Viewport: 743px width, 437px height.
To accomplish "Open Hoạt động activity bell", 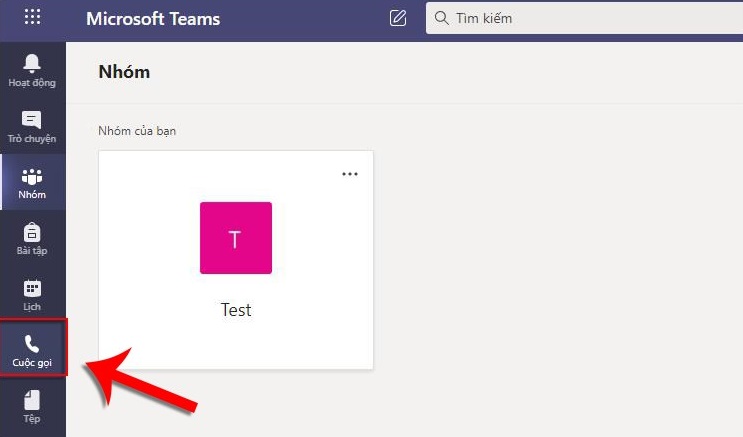I will coord(32,70).
